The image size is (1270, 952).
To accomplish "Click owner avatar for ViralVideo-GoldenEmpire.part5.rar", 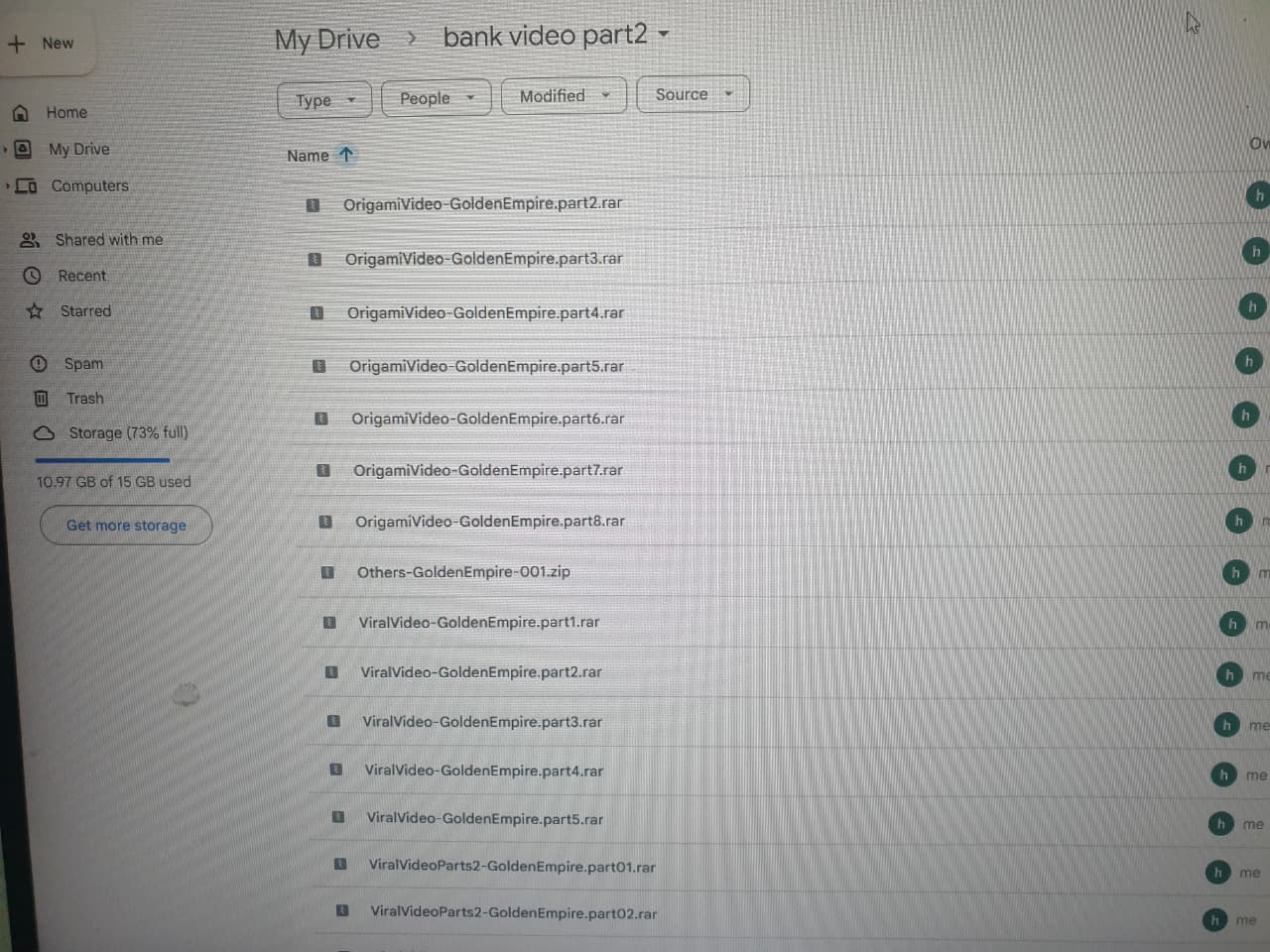I will (x=1220, y=823).
